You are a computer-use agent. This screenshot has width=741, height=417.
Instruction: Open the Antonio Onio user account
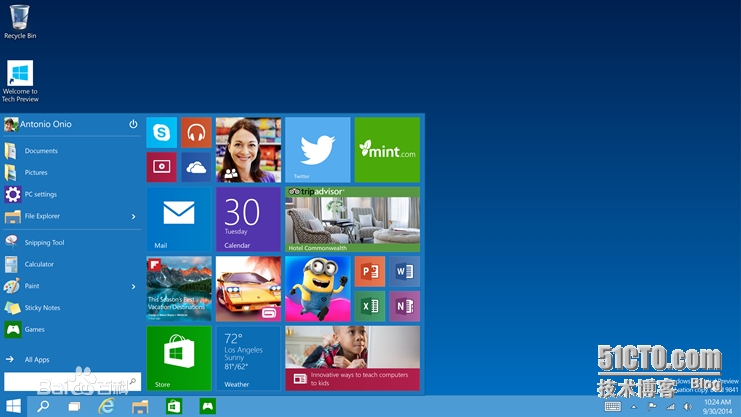(38, 124)
